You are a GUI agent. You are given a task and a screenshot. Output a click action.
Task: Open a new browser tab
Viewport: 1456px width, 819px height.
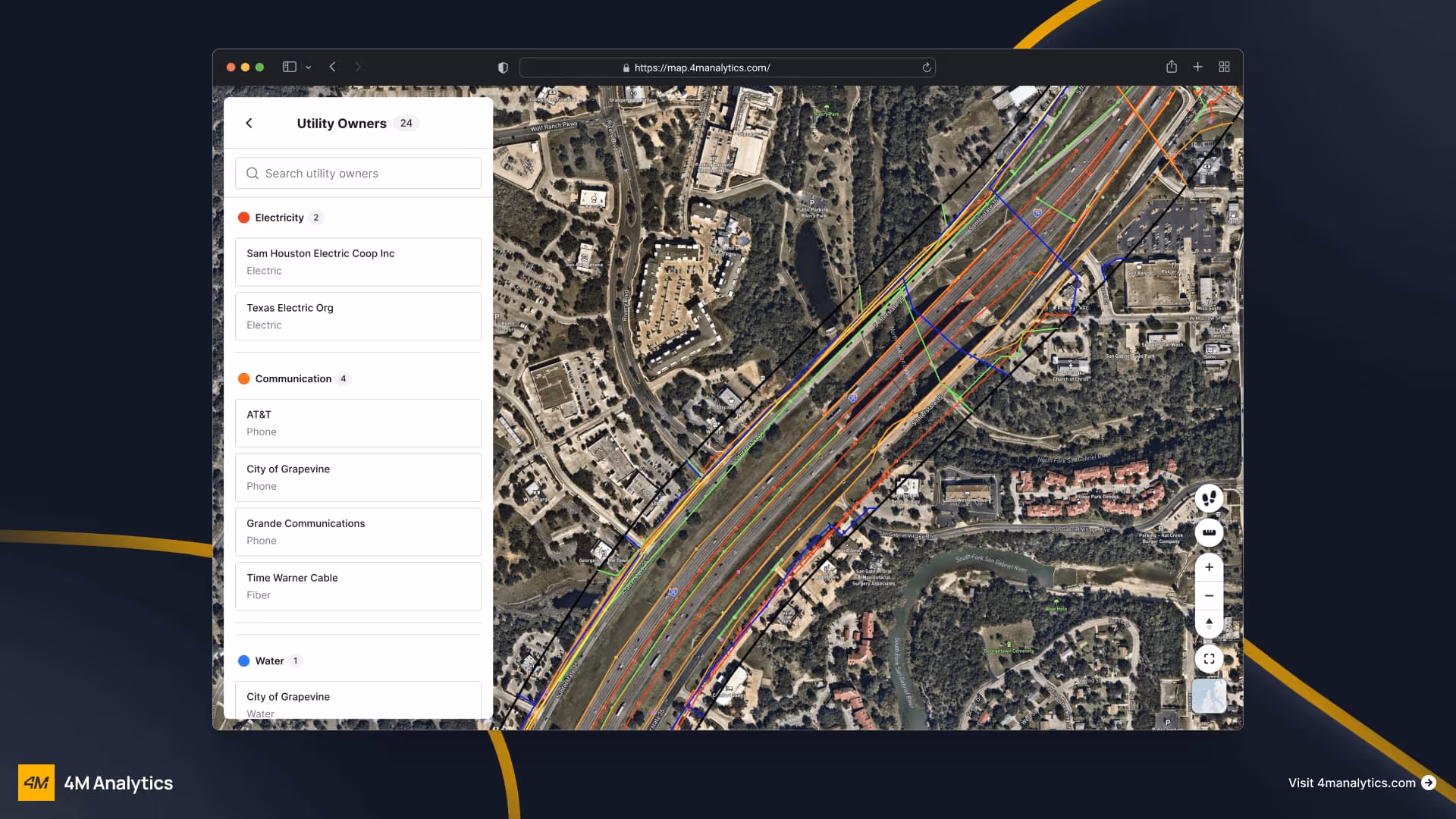[x=1197, y=67]
